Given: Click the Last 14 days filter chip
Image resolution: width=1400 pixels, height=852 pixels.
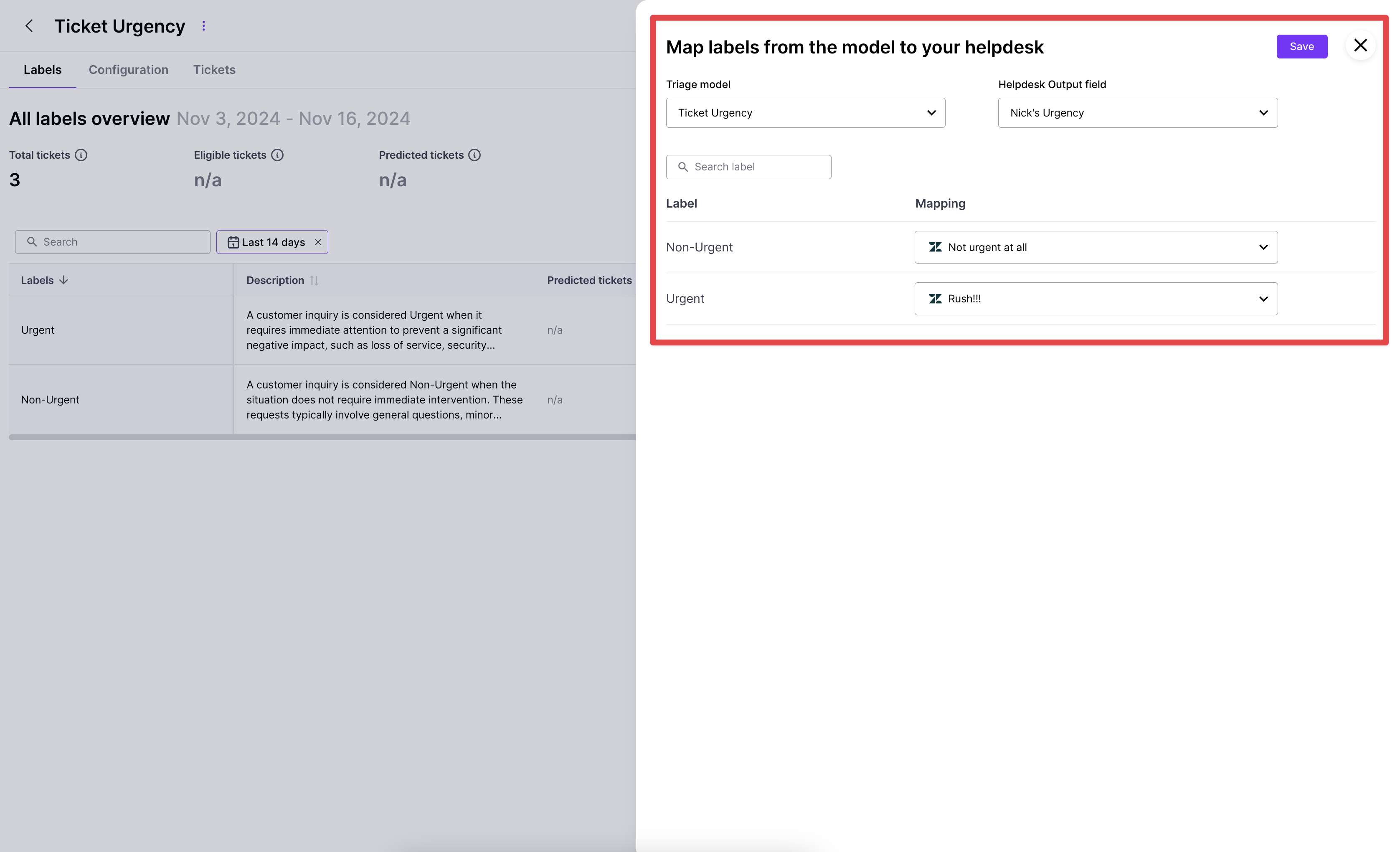Looking at the screenshot, I should point(272,242).
